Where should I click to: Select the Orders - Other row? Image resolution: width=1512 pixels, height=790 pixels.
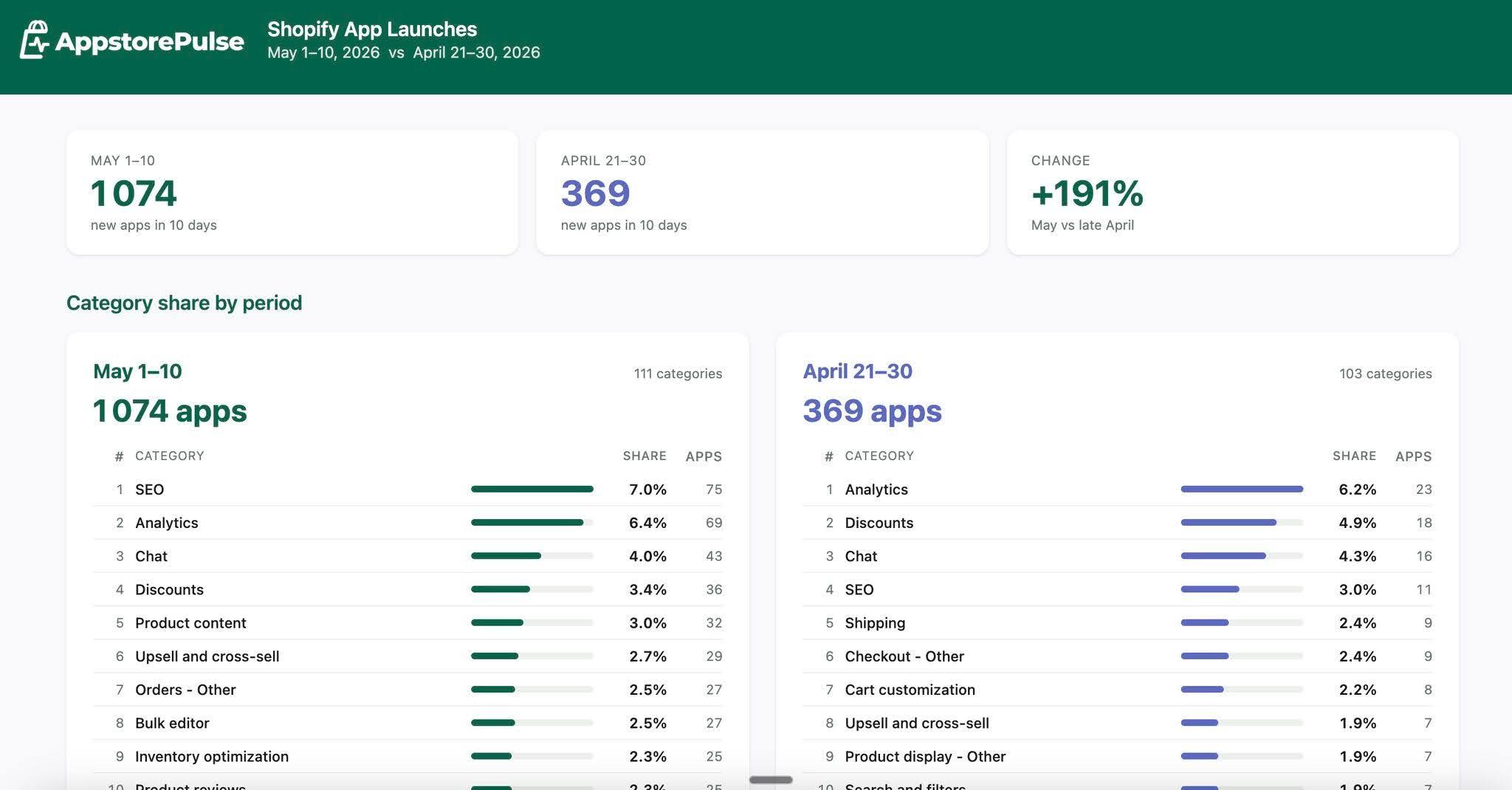[x=408, y=690]
